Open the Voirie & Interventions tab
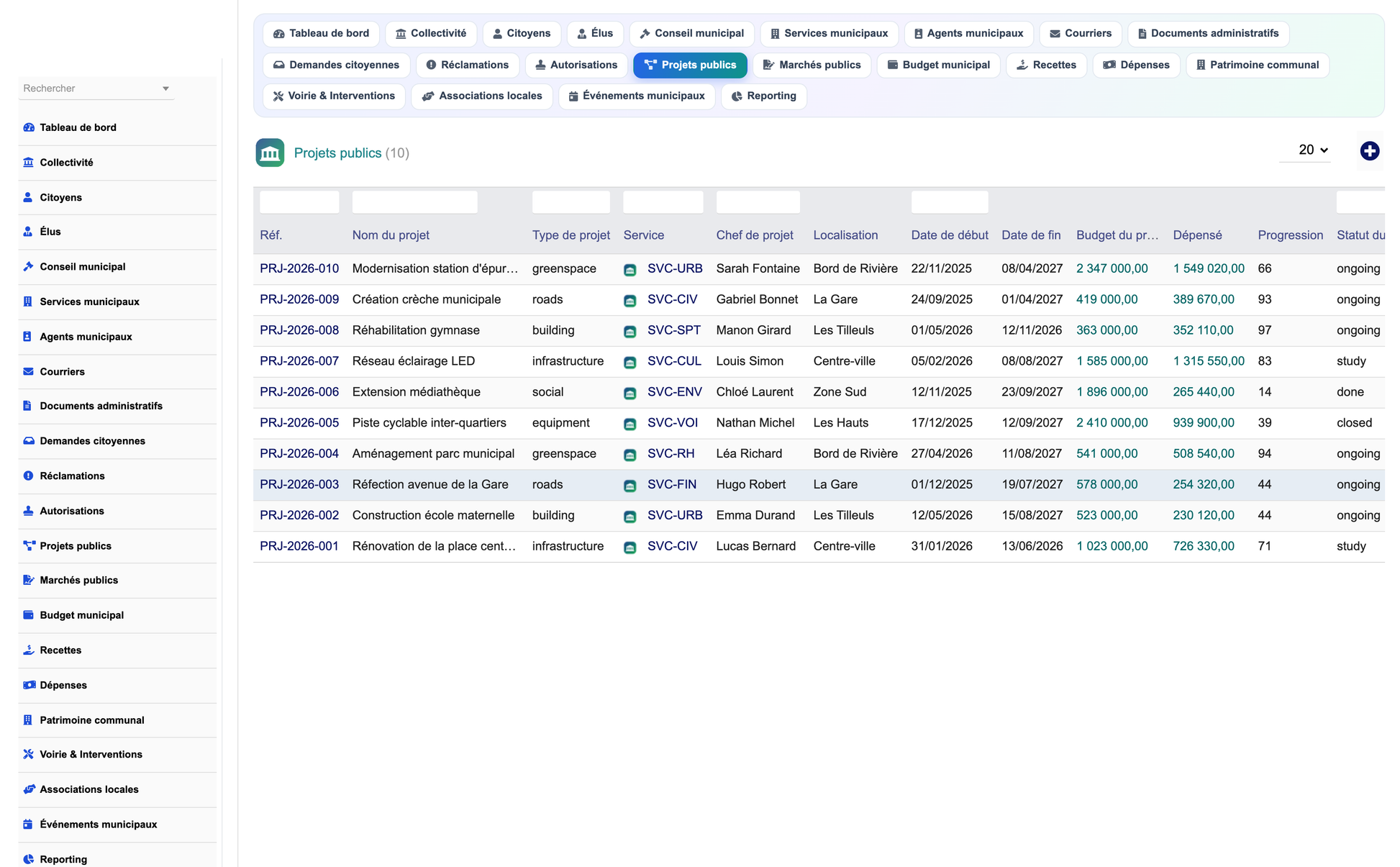This screenshot has height=867, width=1400. [334, 96]
